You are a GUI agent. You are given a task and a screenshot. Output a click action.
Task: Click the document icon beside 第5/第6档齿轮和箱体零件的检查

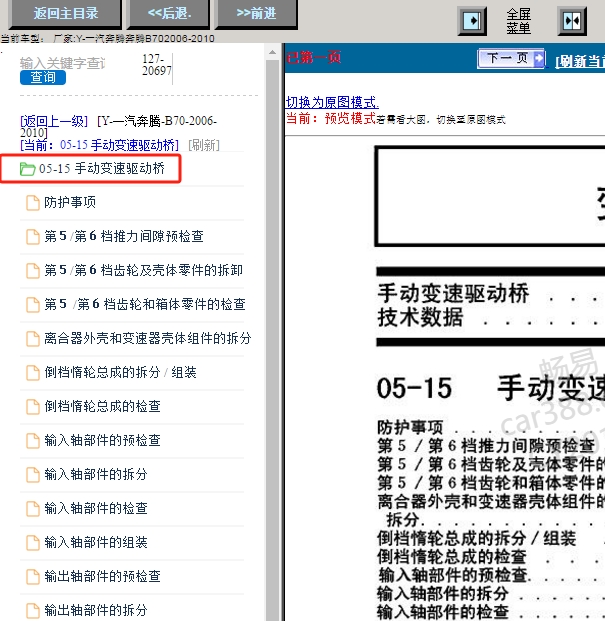click(33, 305)
